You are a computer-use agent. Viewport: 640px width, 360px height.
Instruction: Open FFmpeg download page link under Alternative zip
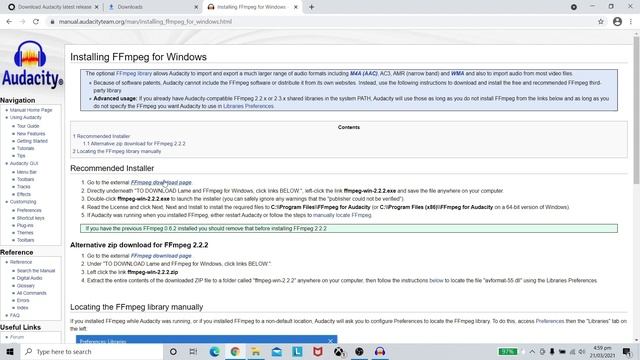[x=161, y=256]
